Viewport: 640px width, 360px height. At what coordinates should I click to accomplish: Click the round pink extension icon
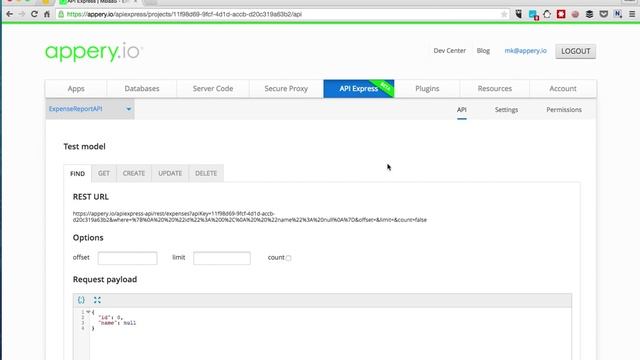(x=575, y=14)
